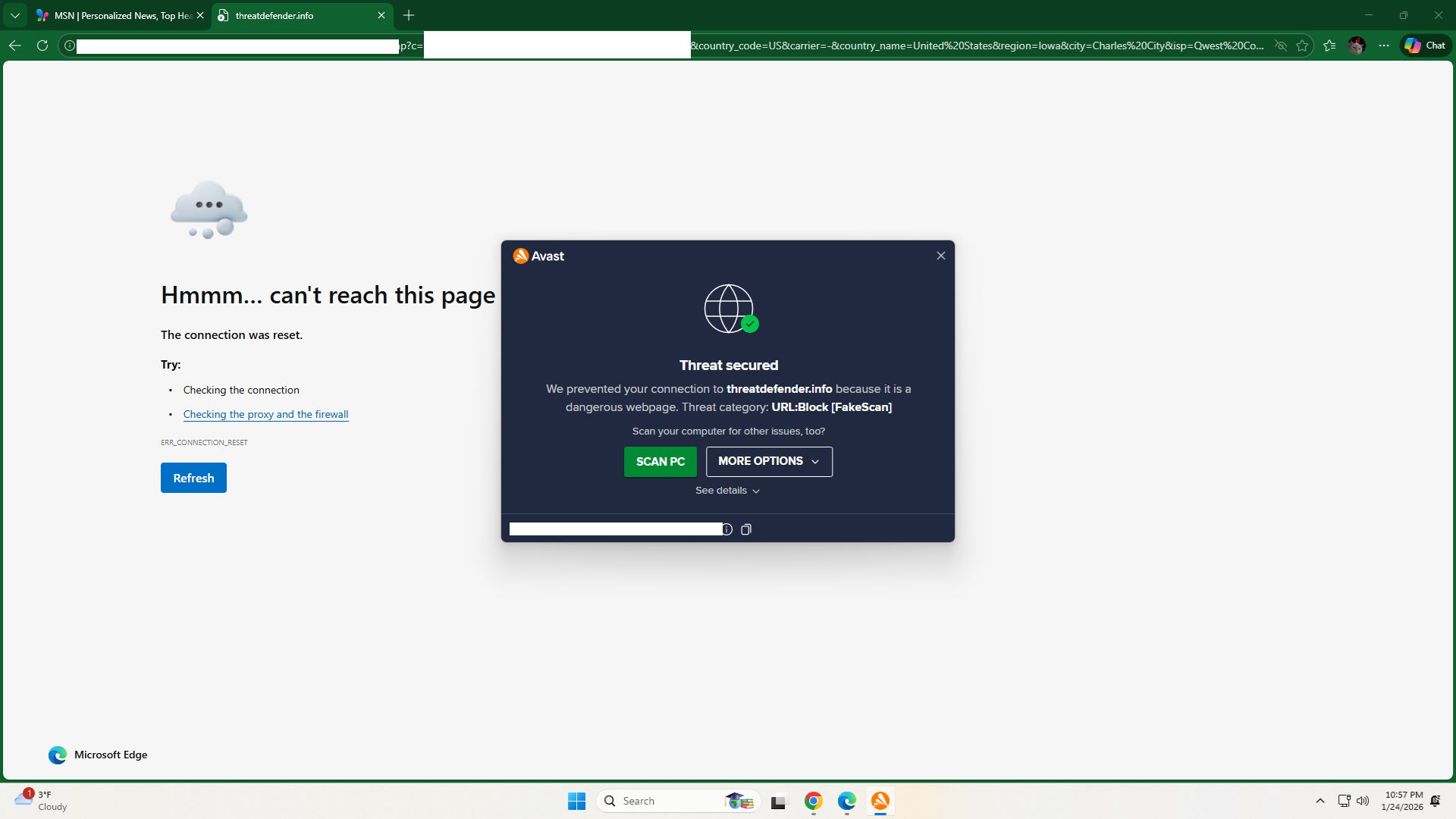
Task: Open a new tab with plus button
Action: [x=409, y=15]
